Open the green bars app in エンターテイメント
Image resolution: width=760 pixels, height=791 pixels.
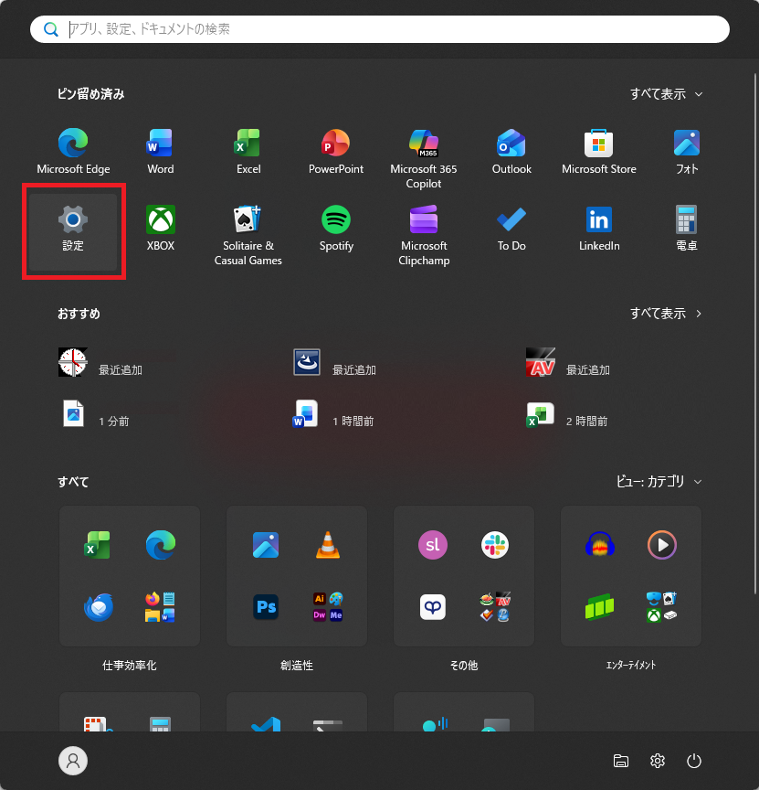[x=600, y=607]
